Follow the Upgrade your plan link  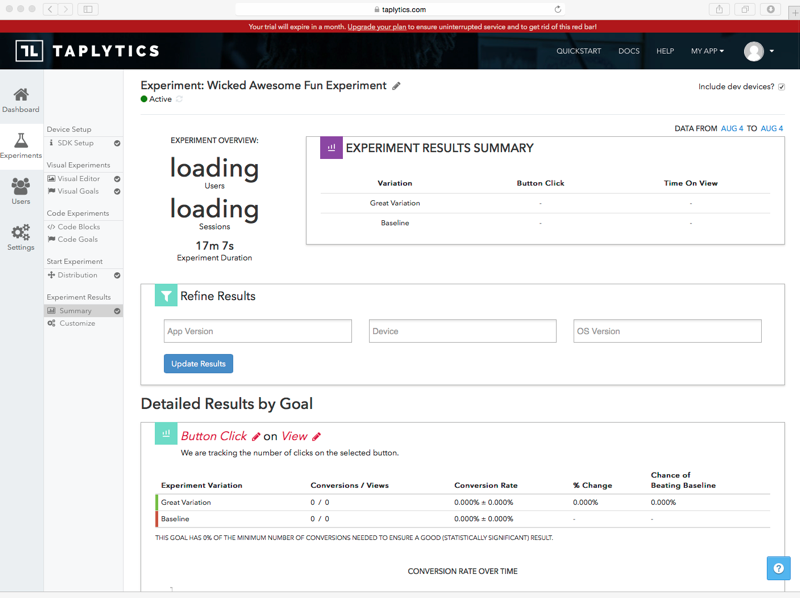pos(377,27)
